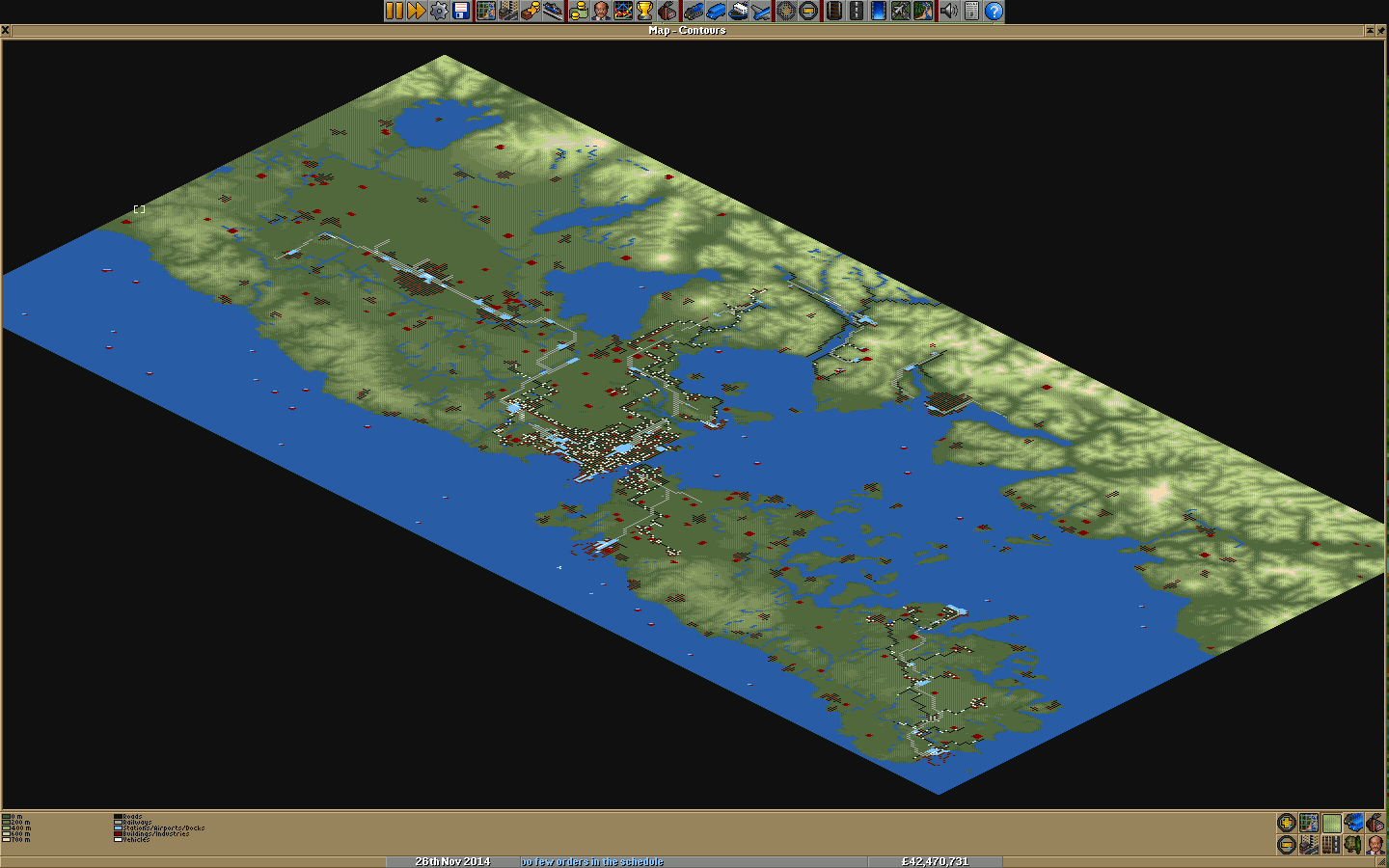Open company information via the manager face icon
This screenshot has width=1389, height=868.
pyautogui.click(x=601, y=11)
